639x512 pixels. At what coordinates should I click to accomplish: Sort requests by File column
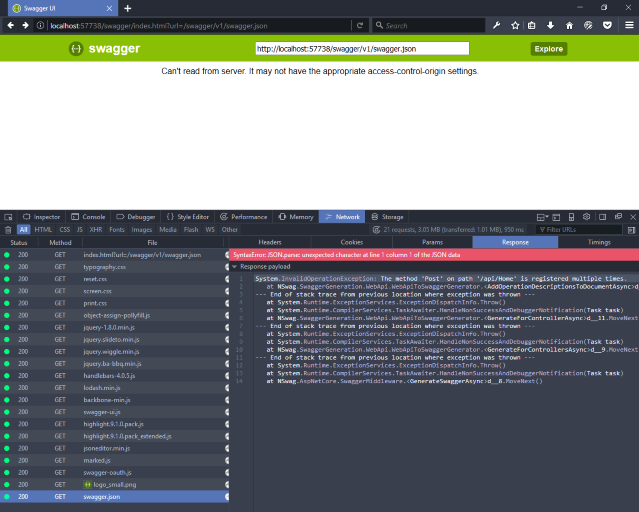coord(152,243)
